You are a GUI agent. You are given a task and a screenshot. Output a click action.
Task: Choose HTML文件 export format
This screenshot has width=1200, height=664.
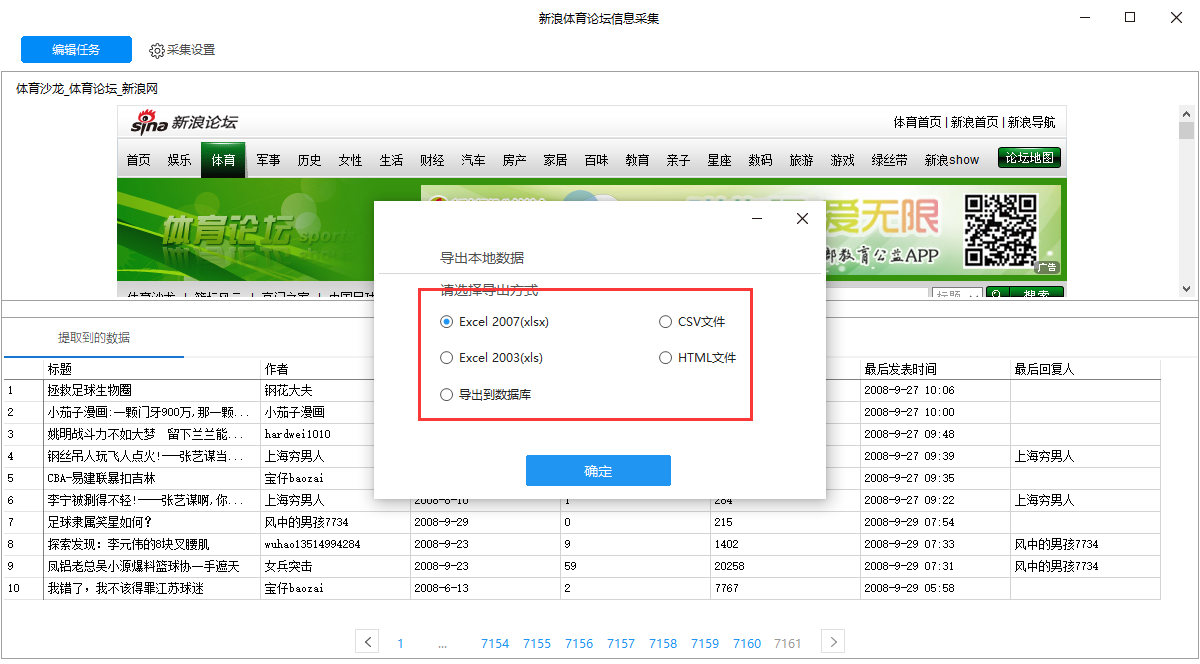(x=698, y=357)
